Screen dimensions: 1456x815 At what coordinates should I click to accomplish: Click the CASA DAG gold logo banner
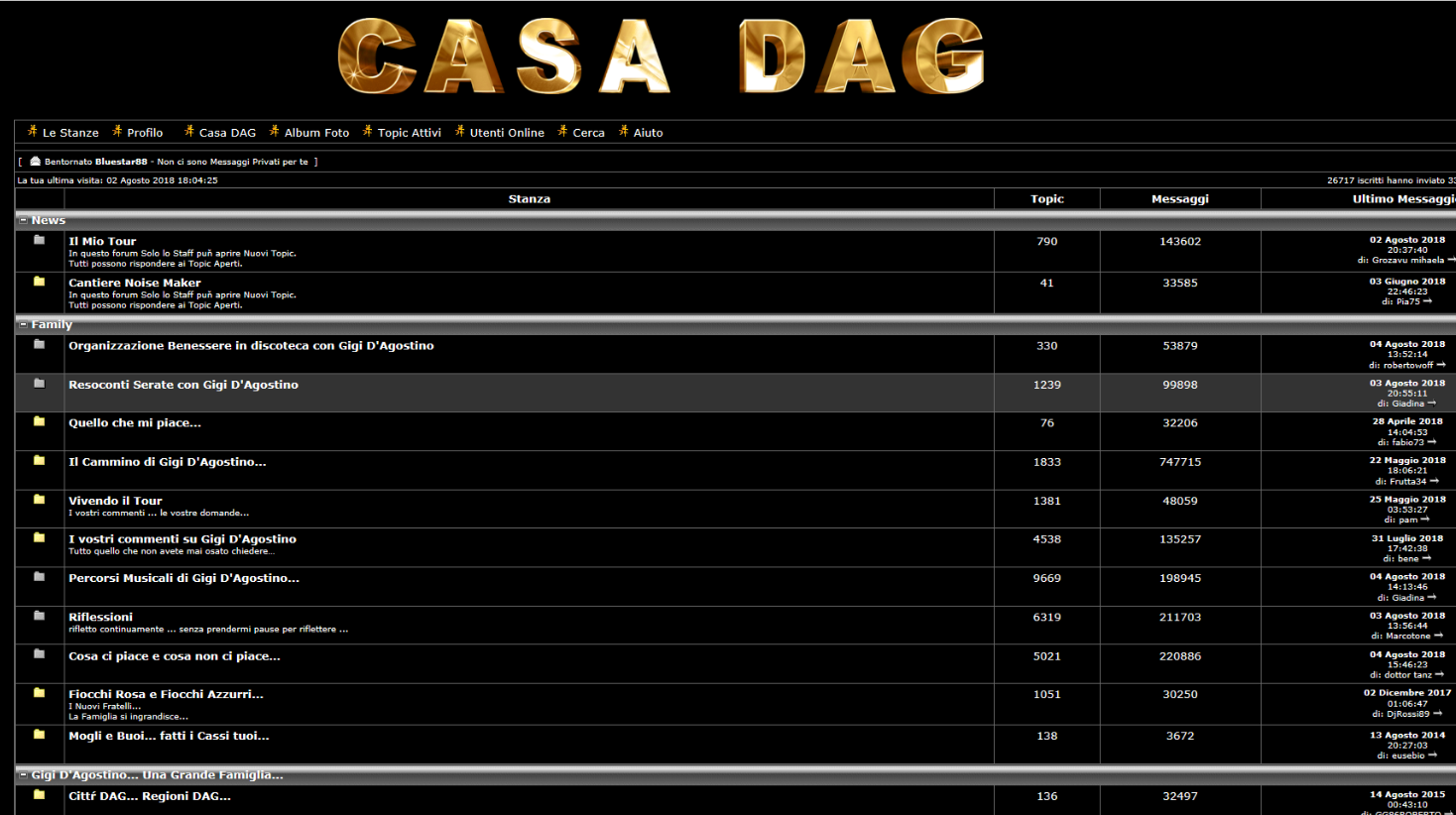click(661, 57)
